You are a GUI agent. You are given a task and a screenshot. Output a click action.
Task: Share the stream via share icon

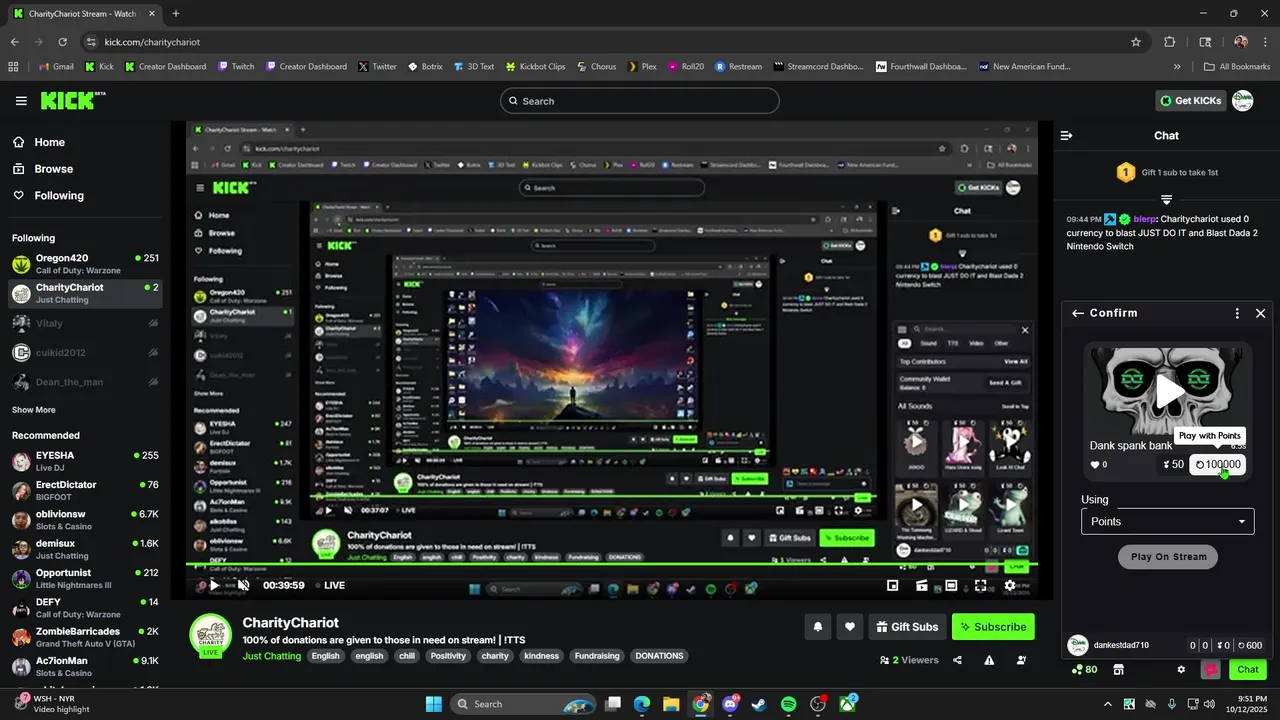pos(958,660)
